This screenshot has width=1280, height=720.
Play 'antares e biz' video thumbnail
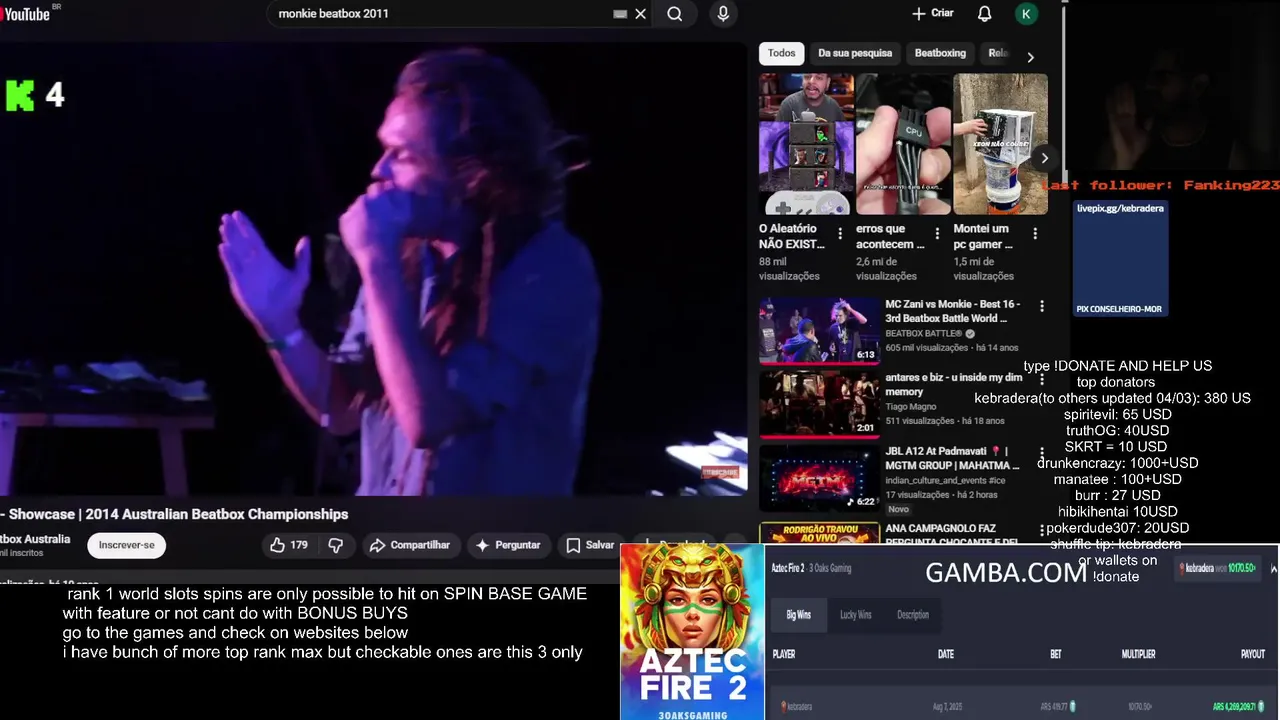819,403
